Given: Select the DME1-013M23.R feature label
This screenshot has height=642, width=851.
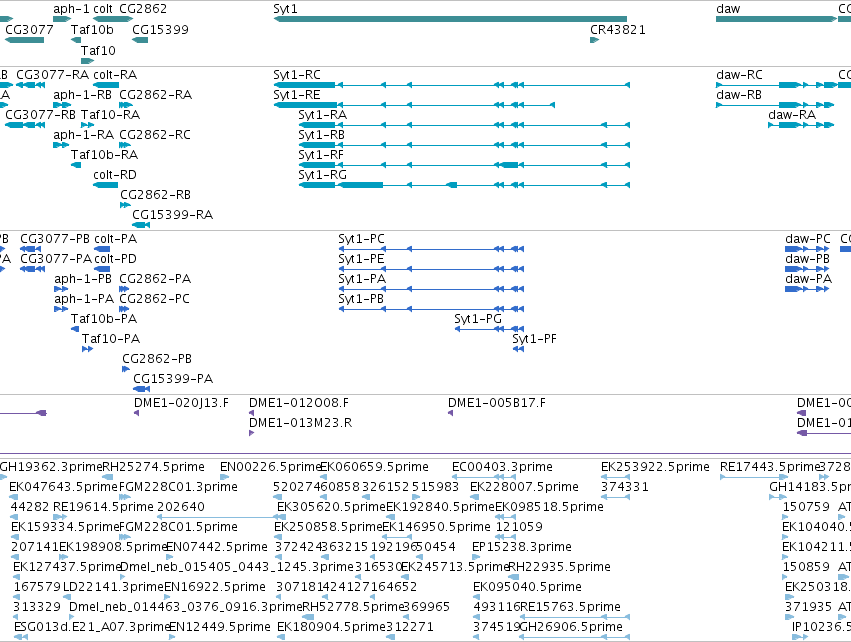Looking at the screenshot, I should (x=300, y=423).
